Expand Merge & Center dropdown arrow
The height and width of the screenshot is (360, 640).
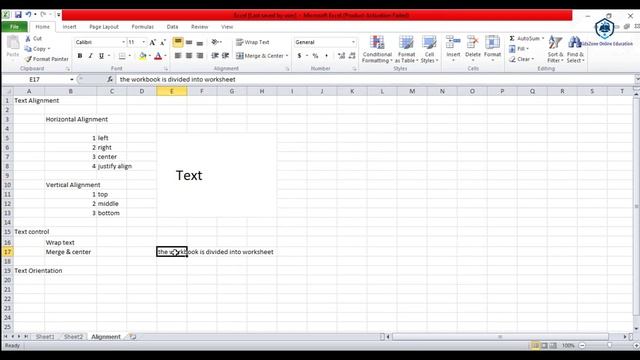click(287, 56)
